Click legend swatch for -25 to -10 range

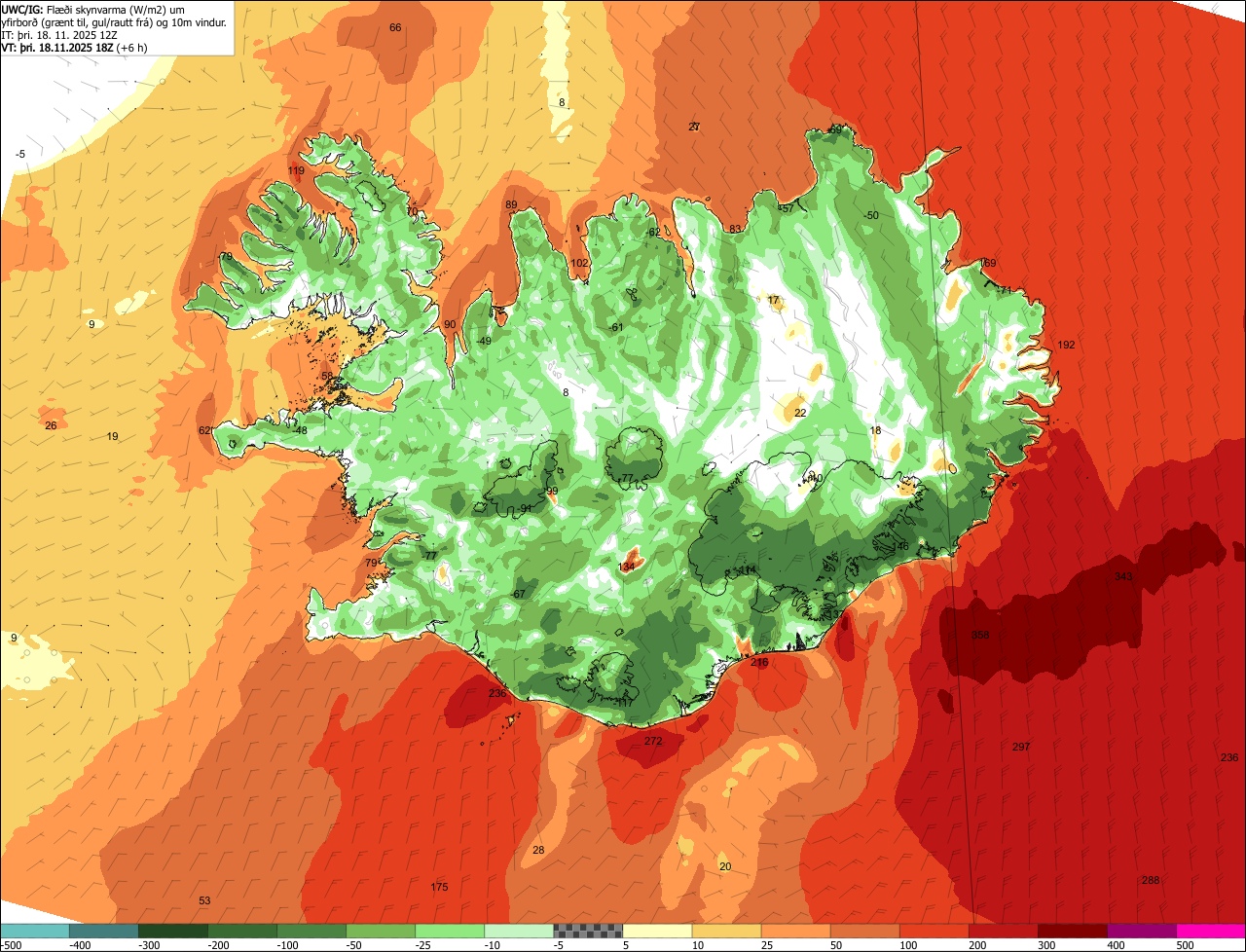tap(450, 932)
